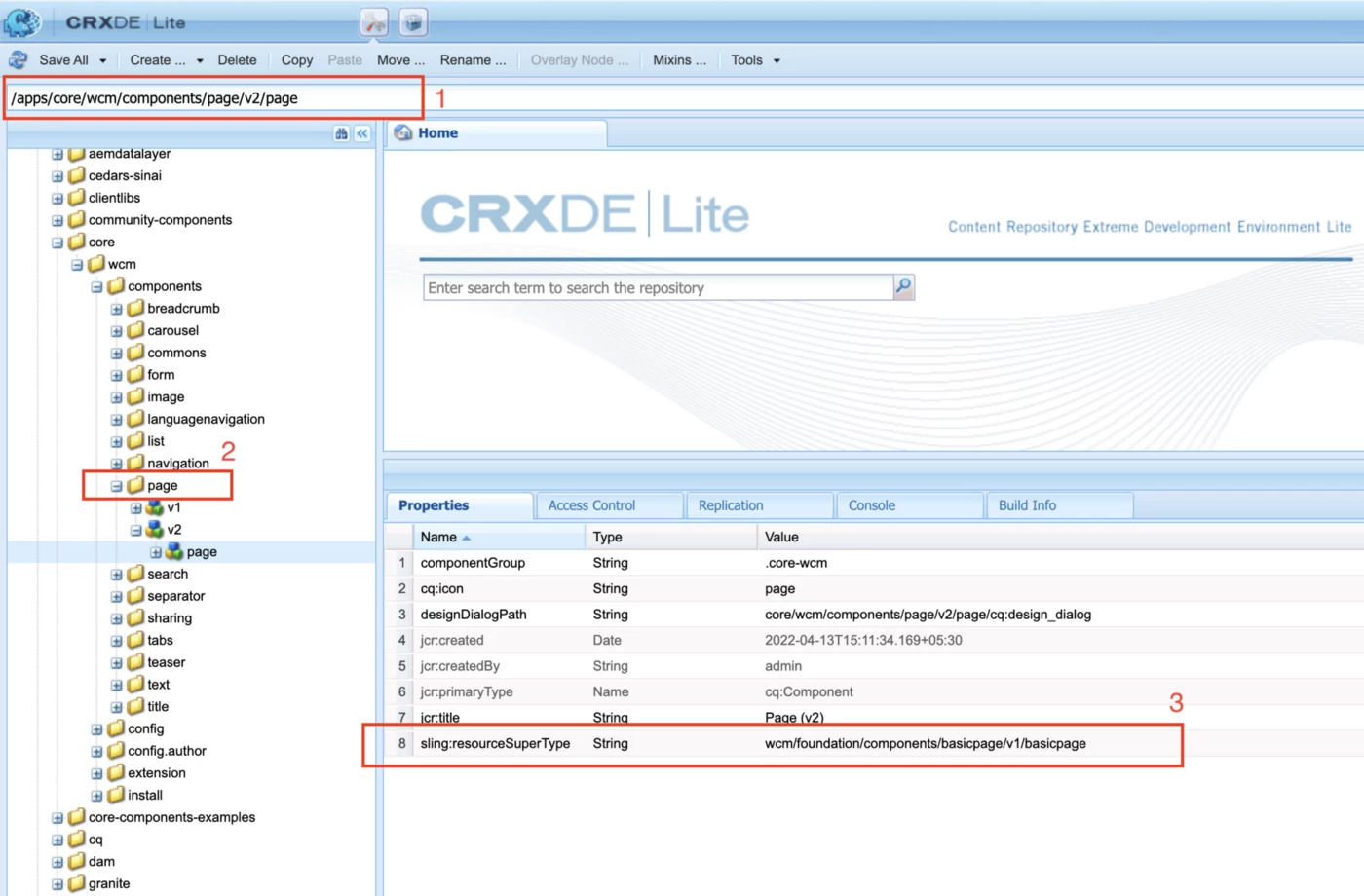
Task: Switch to the Build Info tab
Action: point(1059,505)
